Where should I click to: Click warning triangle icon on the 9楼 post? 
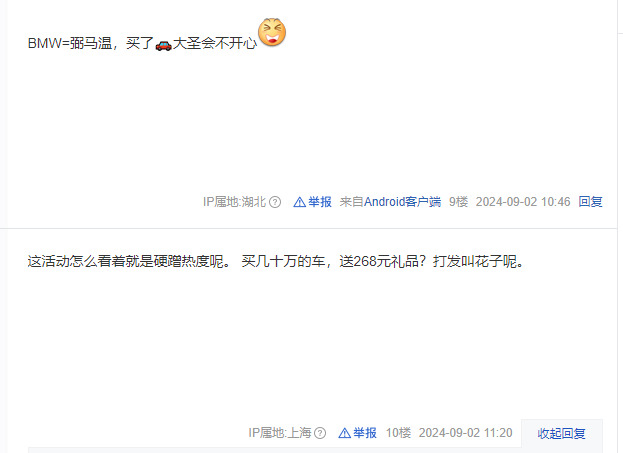(x=300, y=202)
